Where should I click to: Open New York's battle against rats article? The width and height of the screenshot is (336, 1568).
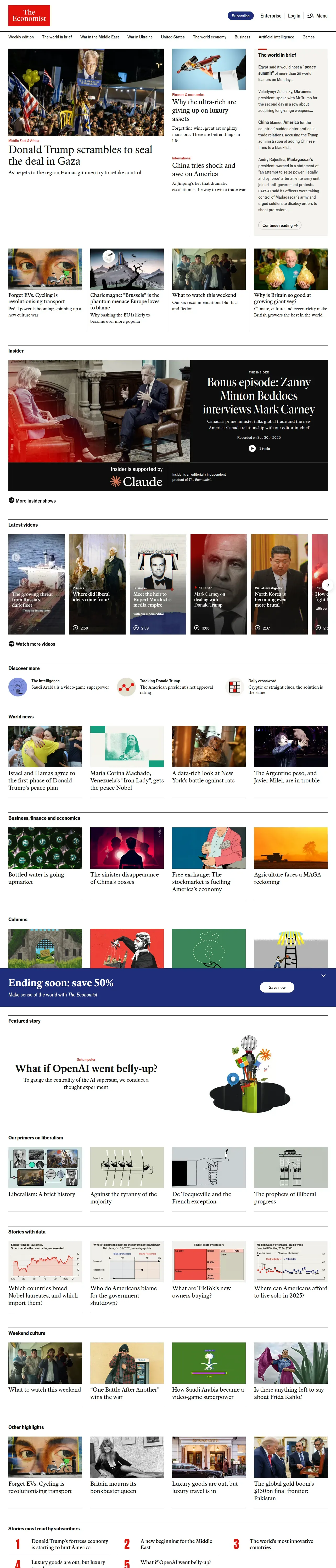click(x=203, y=777)
